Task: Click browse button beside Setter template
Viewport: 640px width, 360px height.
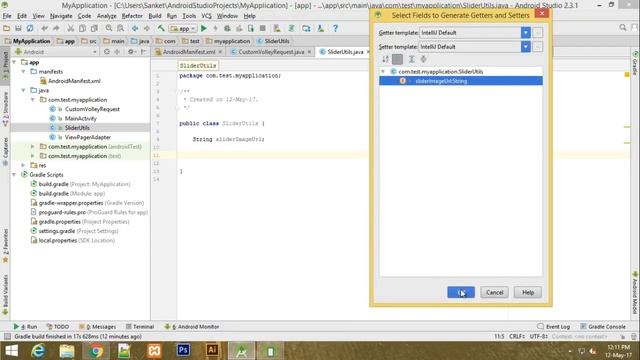Action: click(x=538, y=47)
